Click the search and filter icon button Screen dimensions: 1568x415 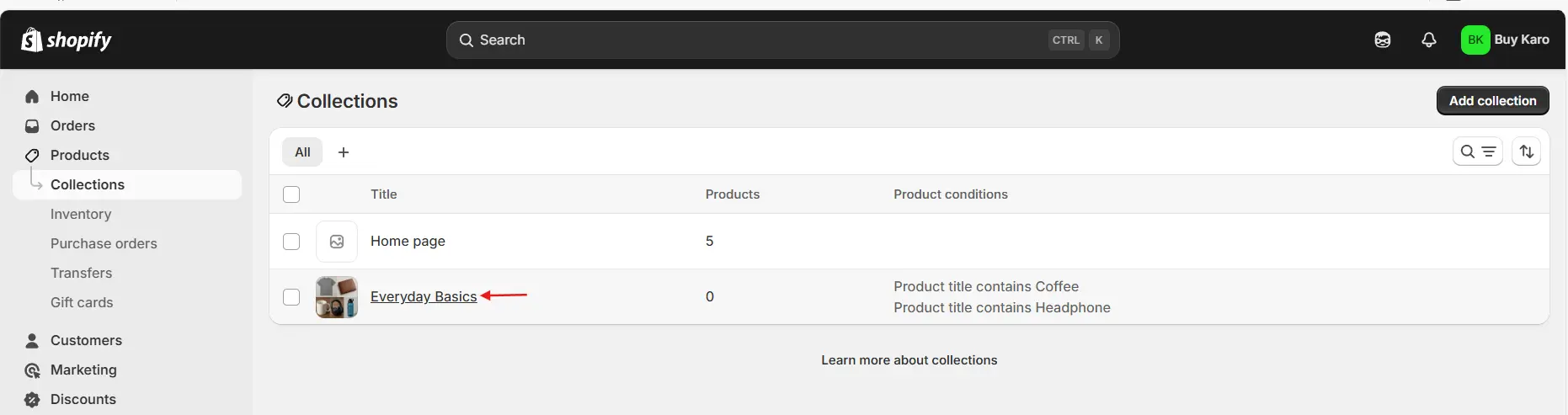[1477, 152]
